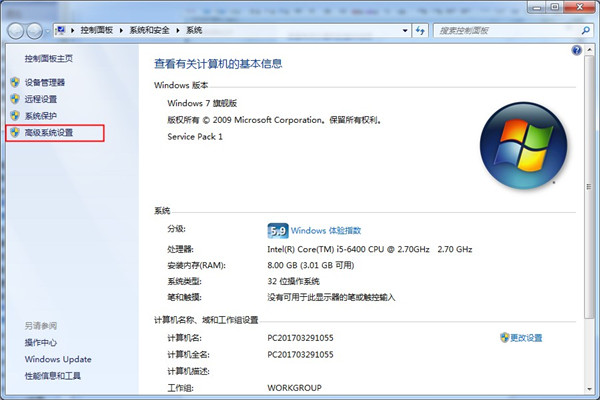Open 操作中心 link under 另请参阅
This screenshot has height=400, width=600.
tap(41, 343)
